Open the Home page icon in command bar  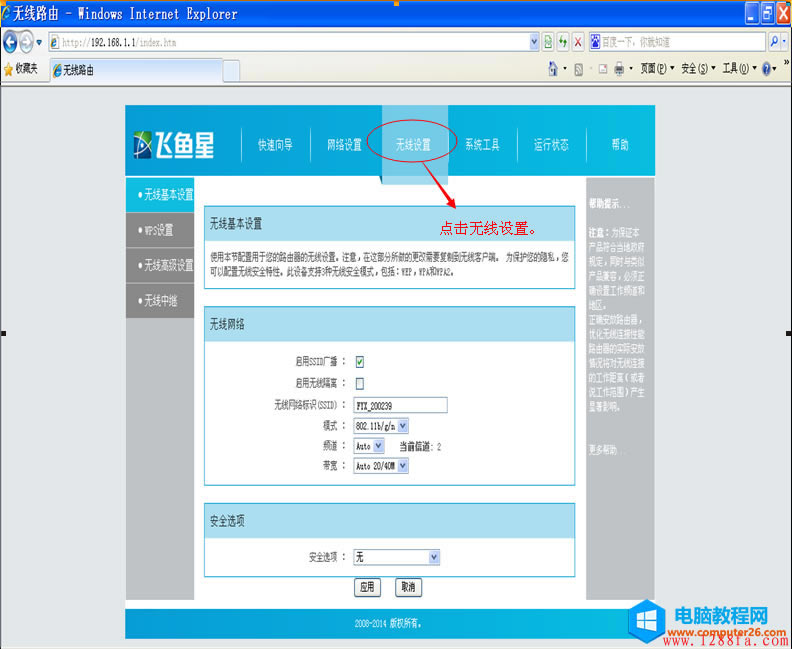(x=553, y=69)
